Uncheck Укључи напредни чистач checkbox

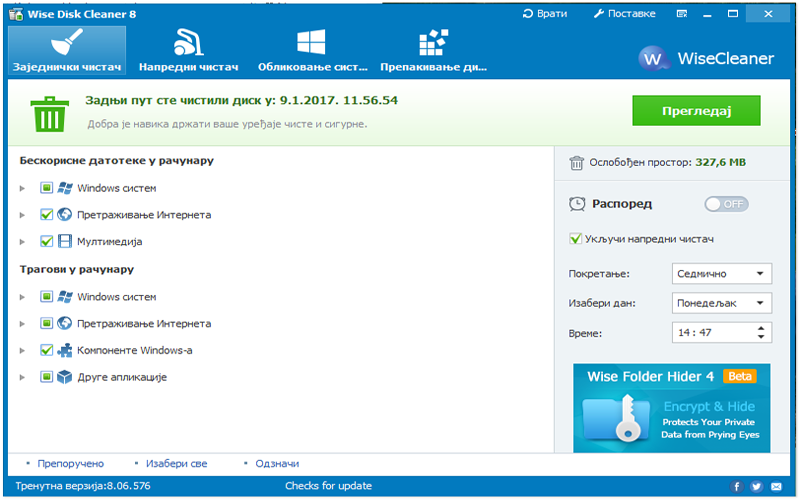575,239
